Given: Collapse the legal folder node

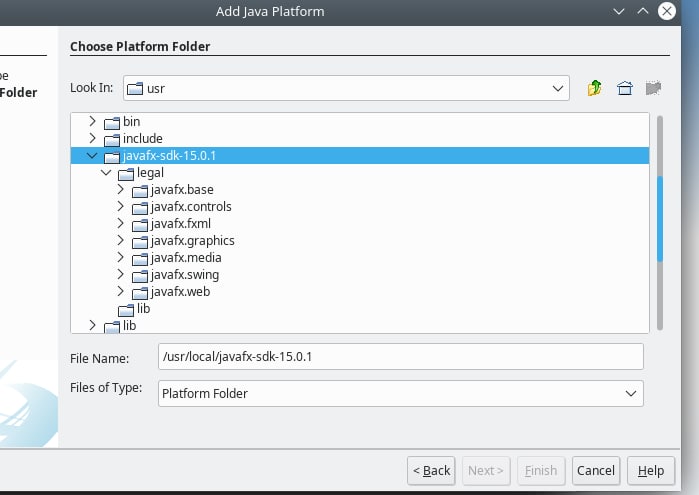Looking at the screenshot, I should [x=106, y=172].
